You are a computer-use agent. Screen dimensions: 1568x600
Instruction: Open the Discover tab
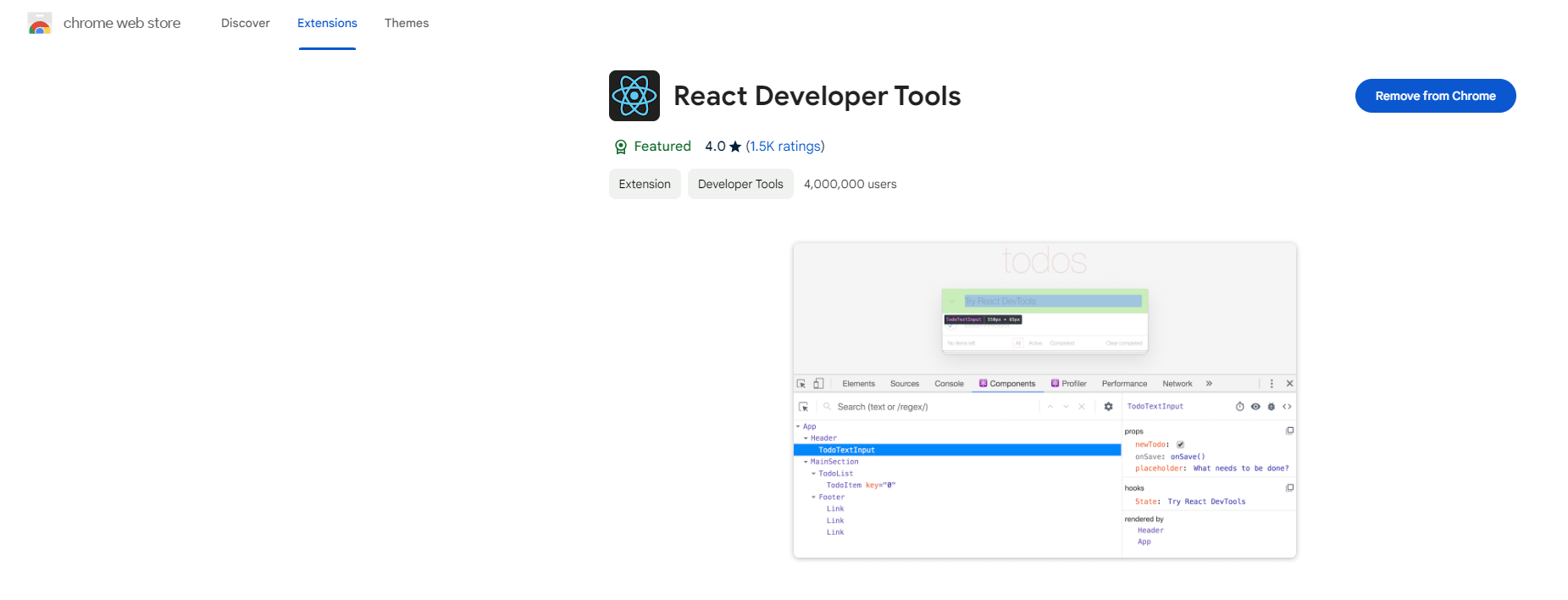[x=246, y=23]
